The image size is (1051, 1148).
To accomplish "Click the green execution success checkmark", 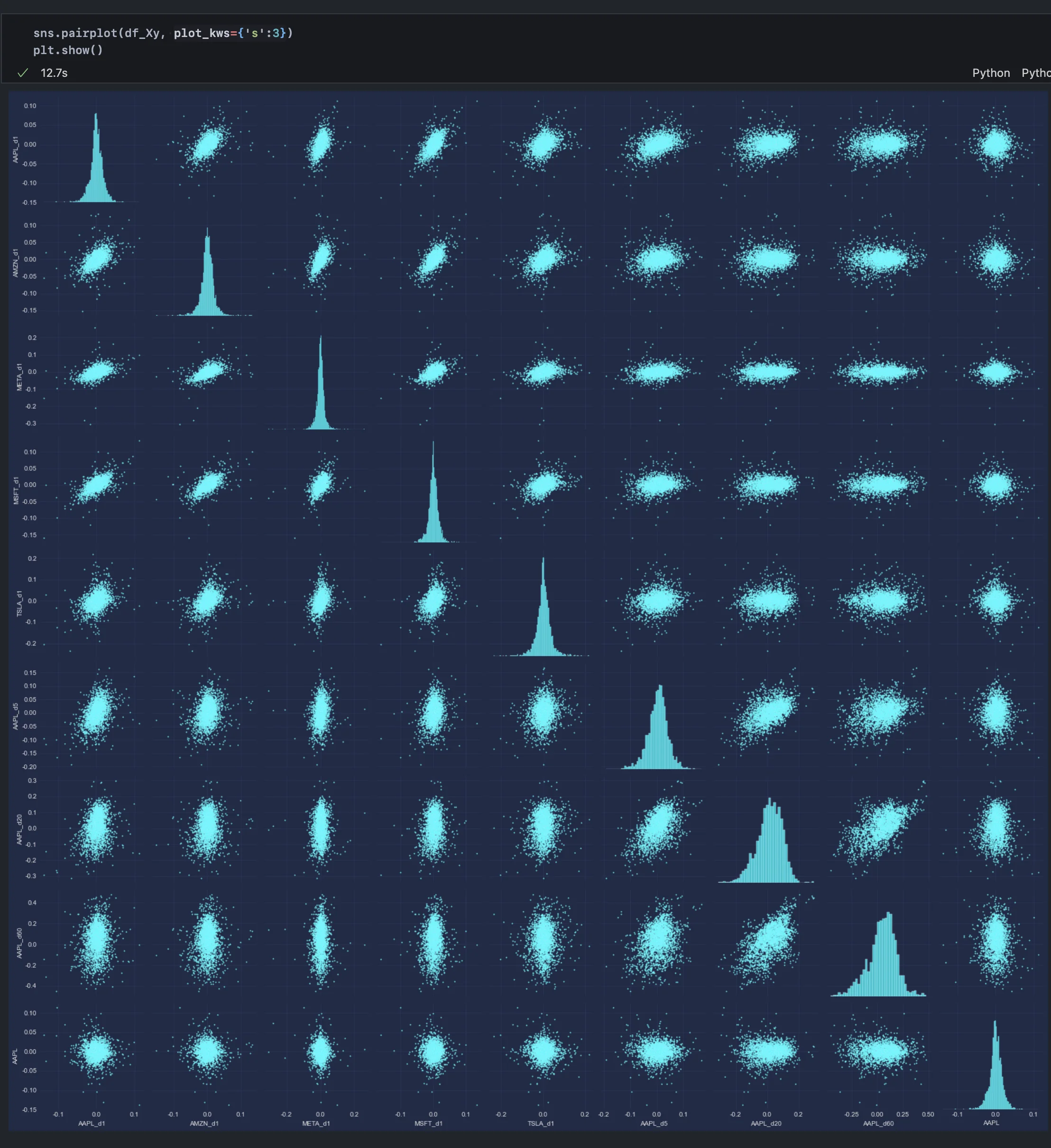I will coord(23,73).
